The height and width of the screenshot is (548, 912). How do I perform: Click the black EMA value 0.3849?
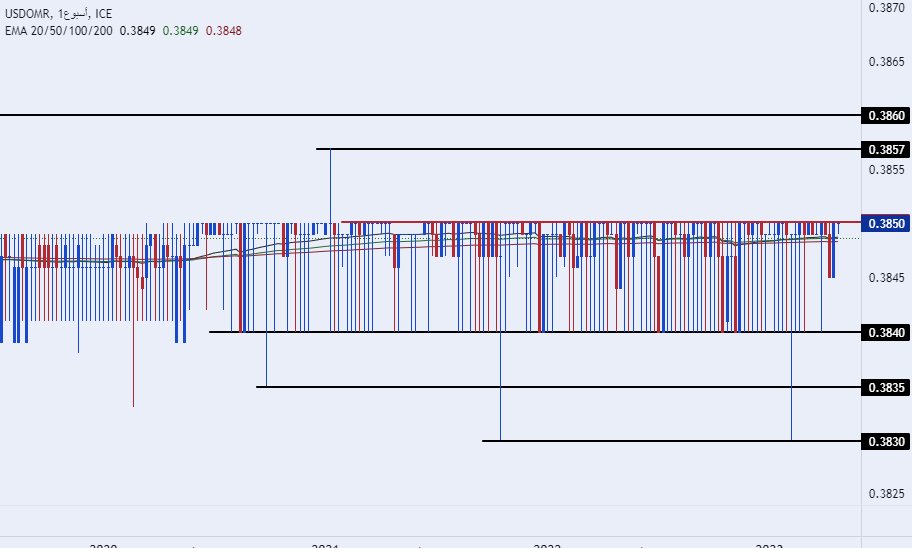pyautogui.click(x=137, y=31)
